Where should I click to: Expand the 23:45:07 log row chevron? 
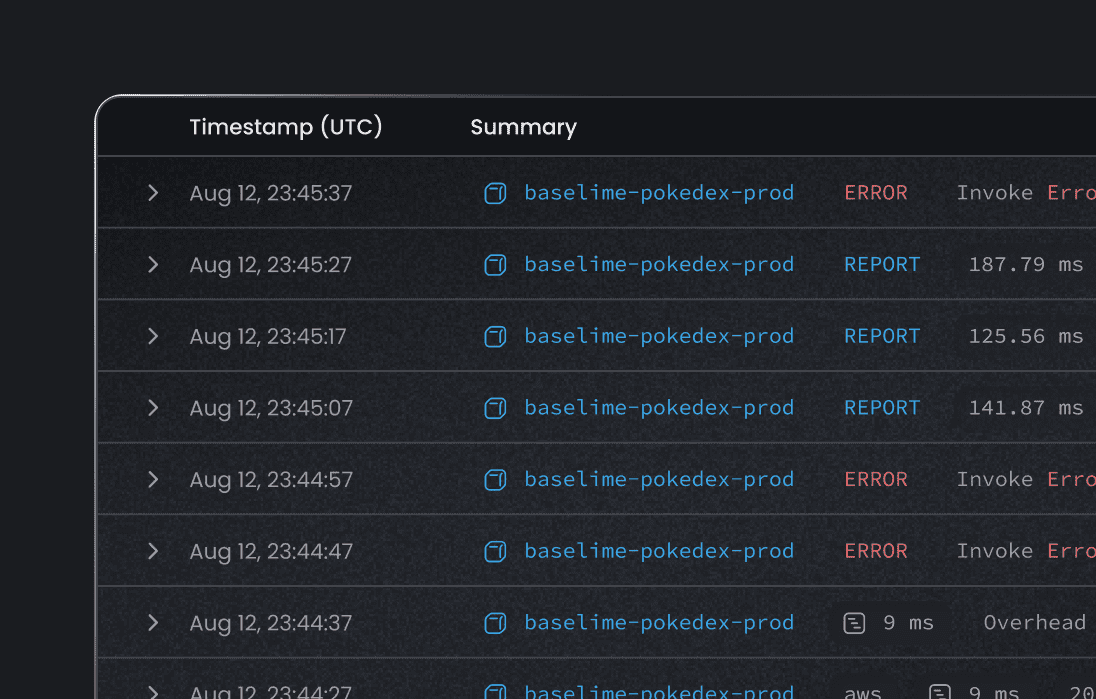pyautogui.click(x=153, y=407)
